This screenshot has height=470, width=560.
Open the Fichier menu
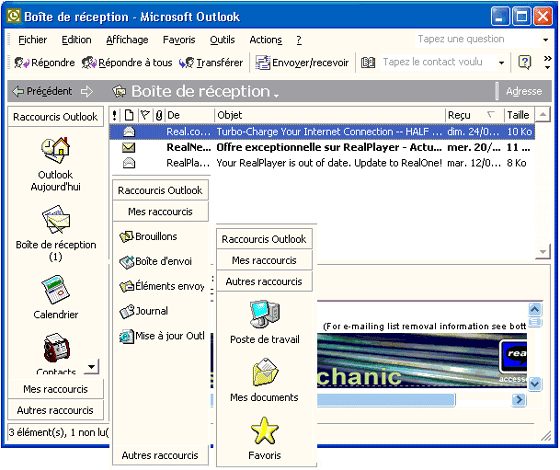[32, 40]
